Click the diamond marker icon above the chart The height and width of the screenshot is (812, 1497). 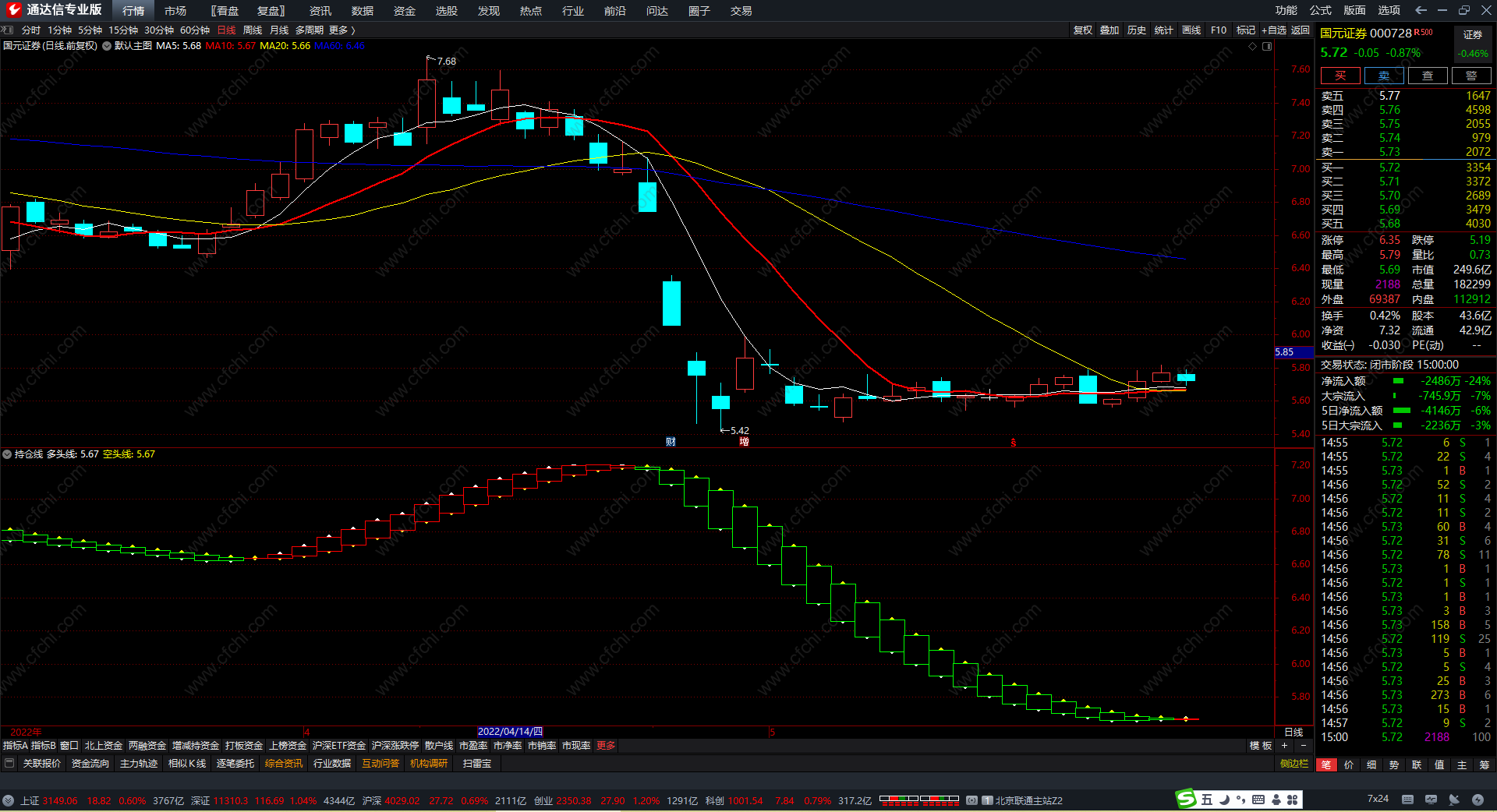1253,46
